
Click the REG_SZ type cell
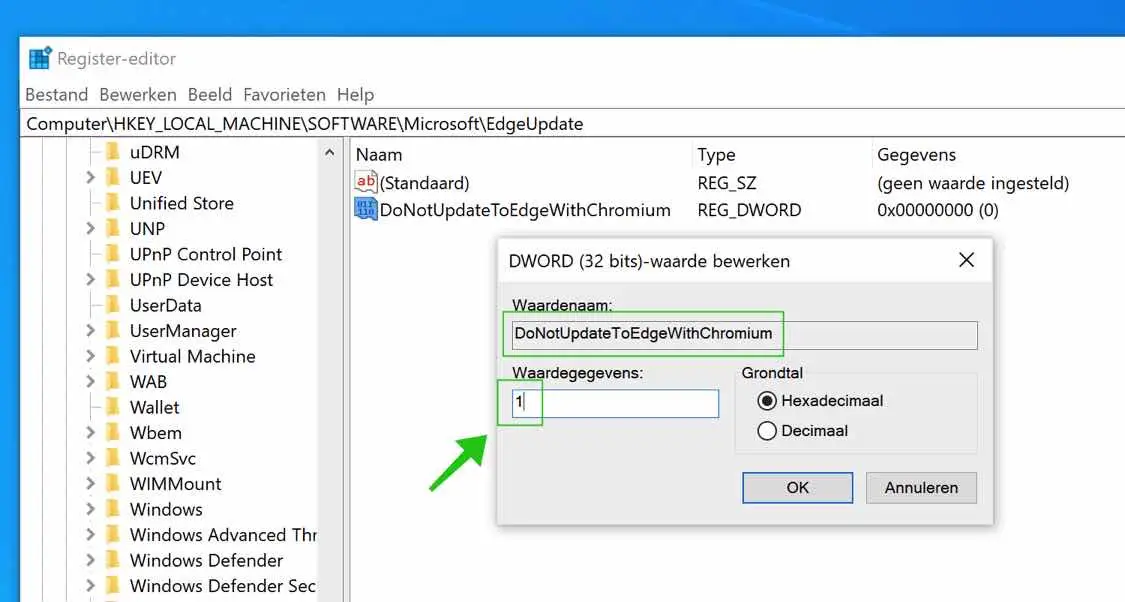(x=727, y=183)
